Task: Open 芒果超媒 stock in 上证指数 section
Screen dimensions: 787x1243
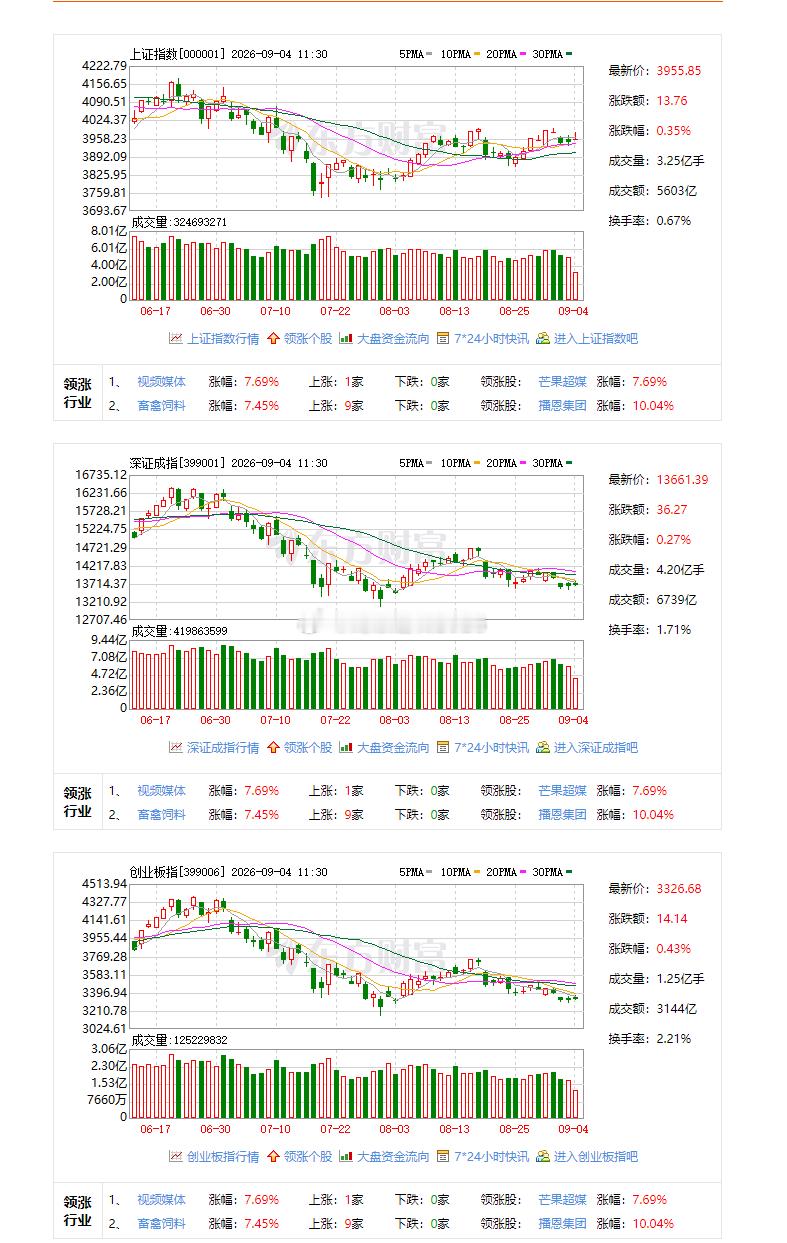Action: coord(562,382)
